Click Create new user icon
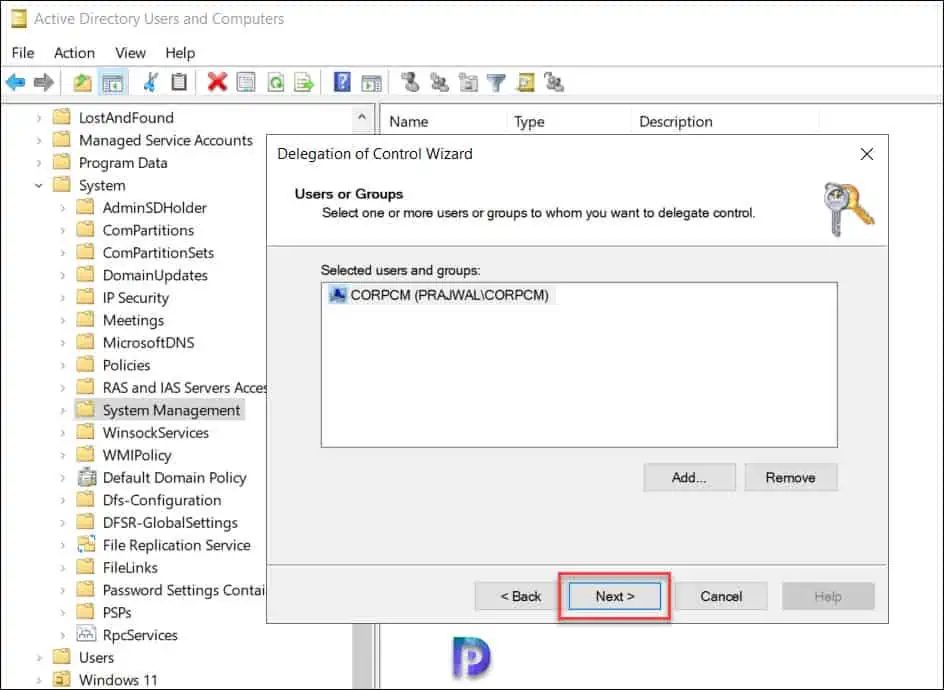The image size is (944, 690). tap(411, 81)
